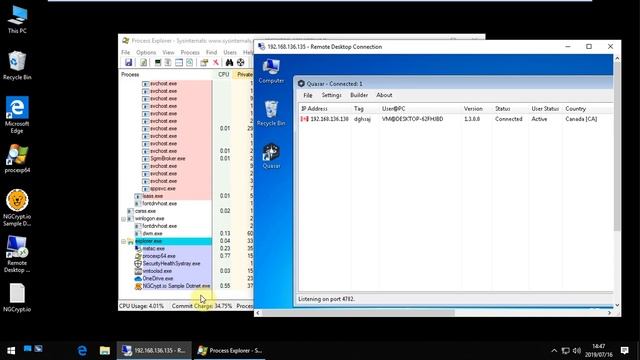Toggle the lower pane toolbar icon
The width and height of the screenshot is (640, 360).
(x=179, y=62)
